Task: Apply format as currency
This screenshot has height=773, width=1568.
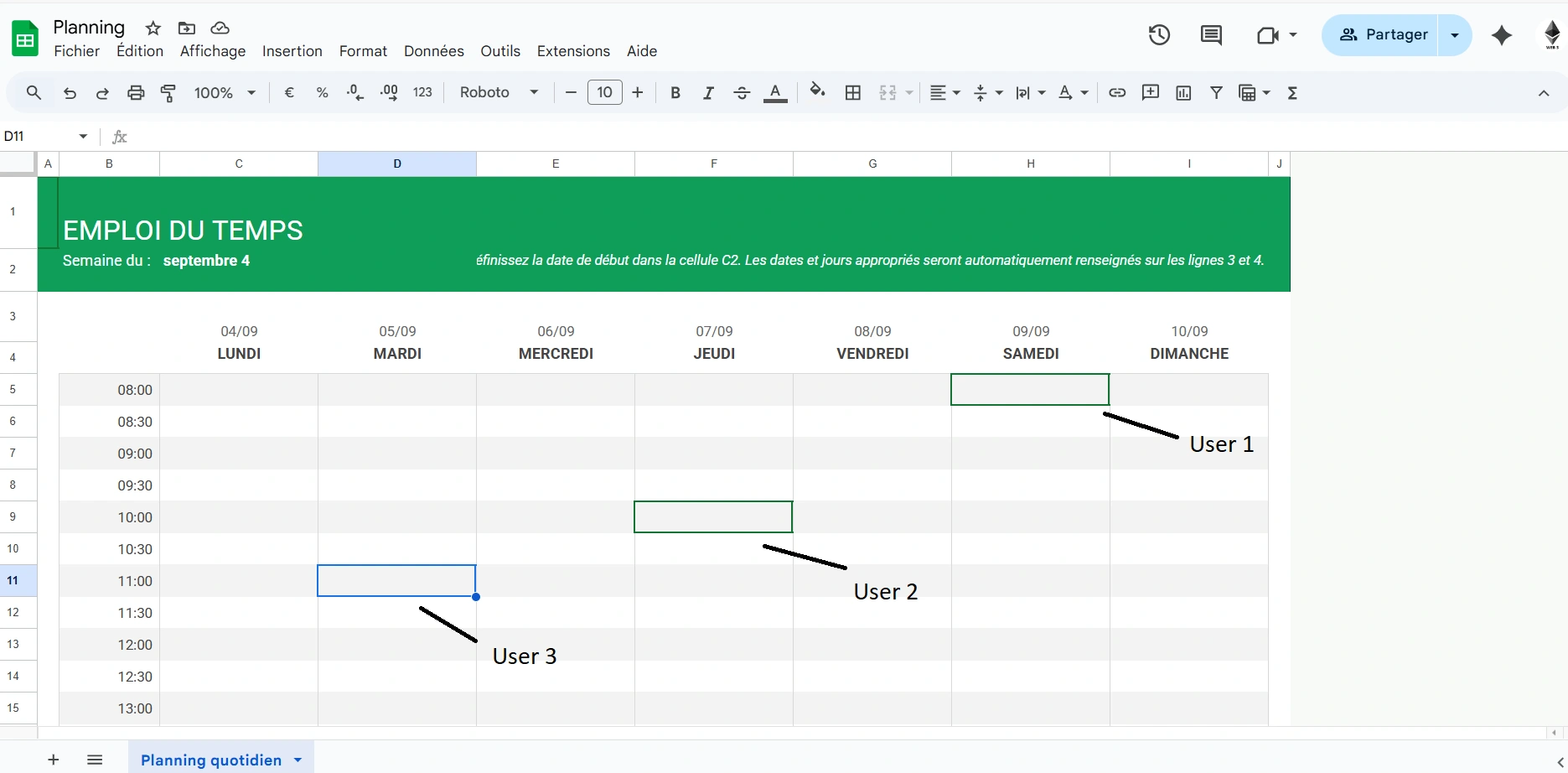Action: click(x=289, y=92)
